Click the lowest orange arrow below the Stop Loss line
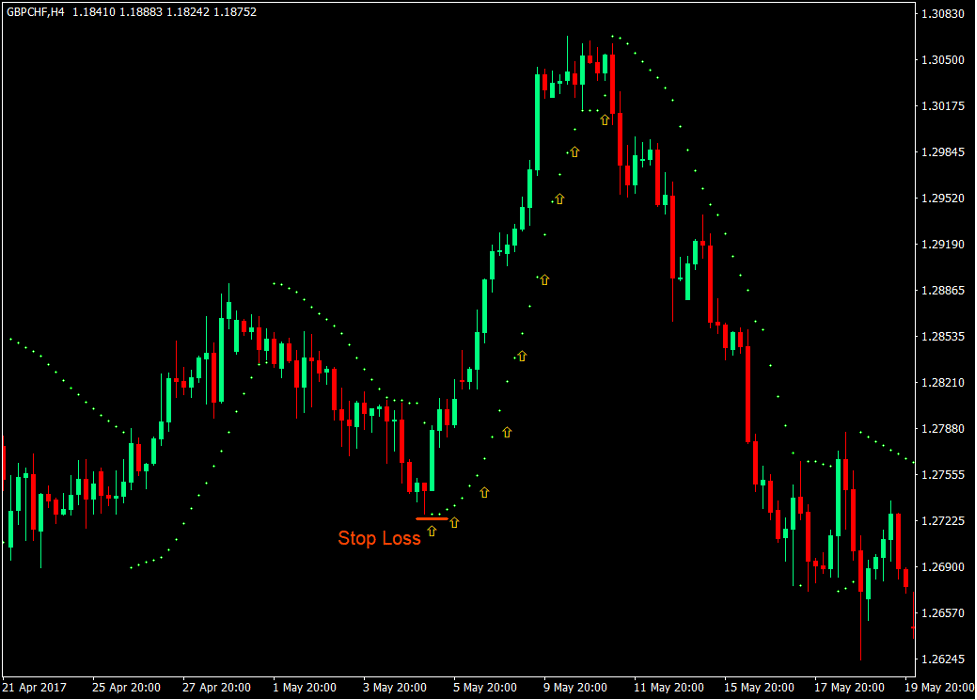The height and width of the screenshot is (700, 977). coord(432,531)
